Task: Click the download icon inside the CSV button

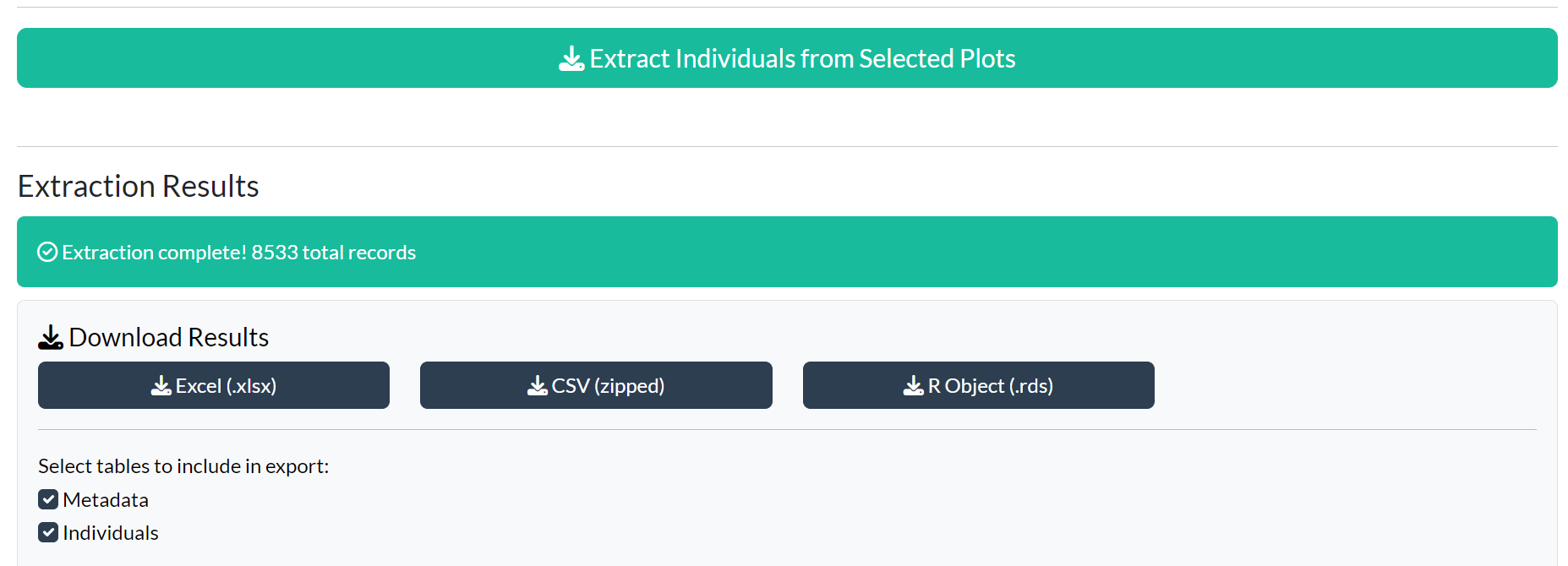Action: (537, 386)
